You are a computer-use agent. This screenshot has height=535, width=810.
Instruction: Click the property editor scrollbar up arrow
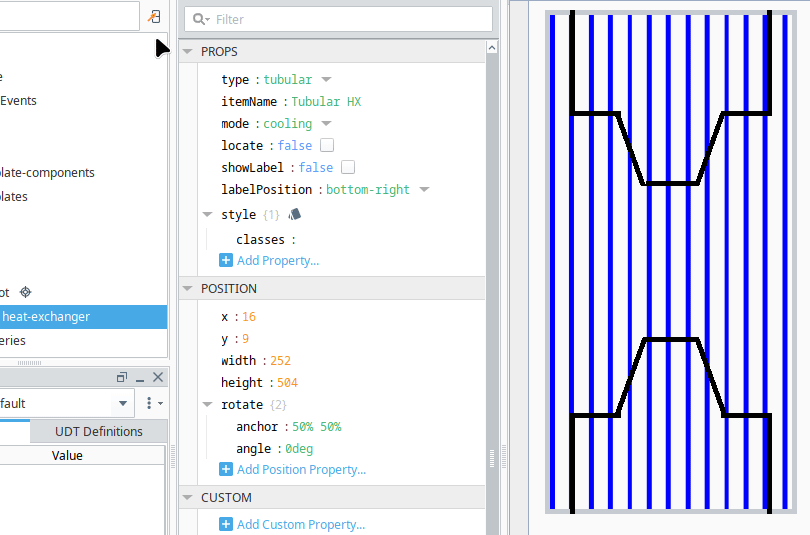(492, 48)
